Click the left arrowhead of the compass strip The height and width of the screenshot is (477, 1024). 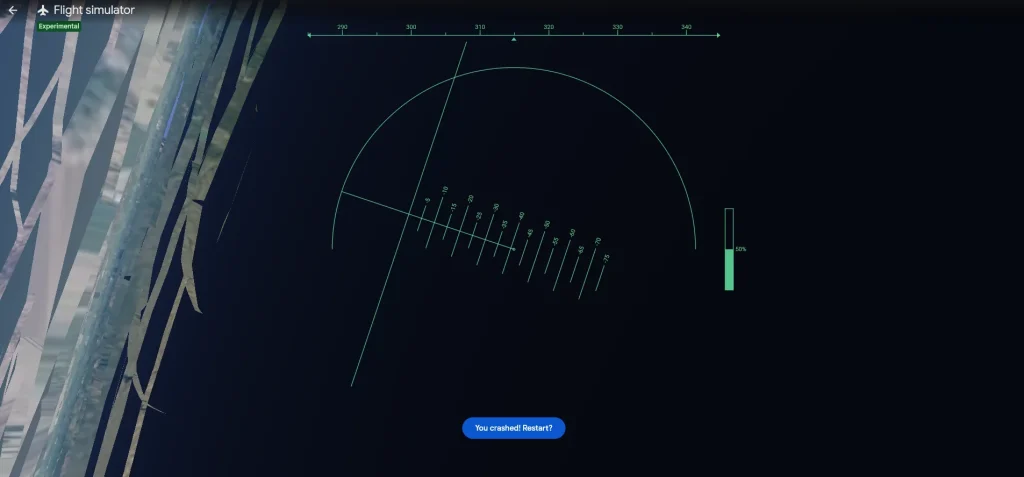309,35
